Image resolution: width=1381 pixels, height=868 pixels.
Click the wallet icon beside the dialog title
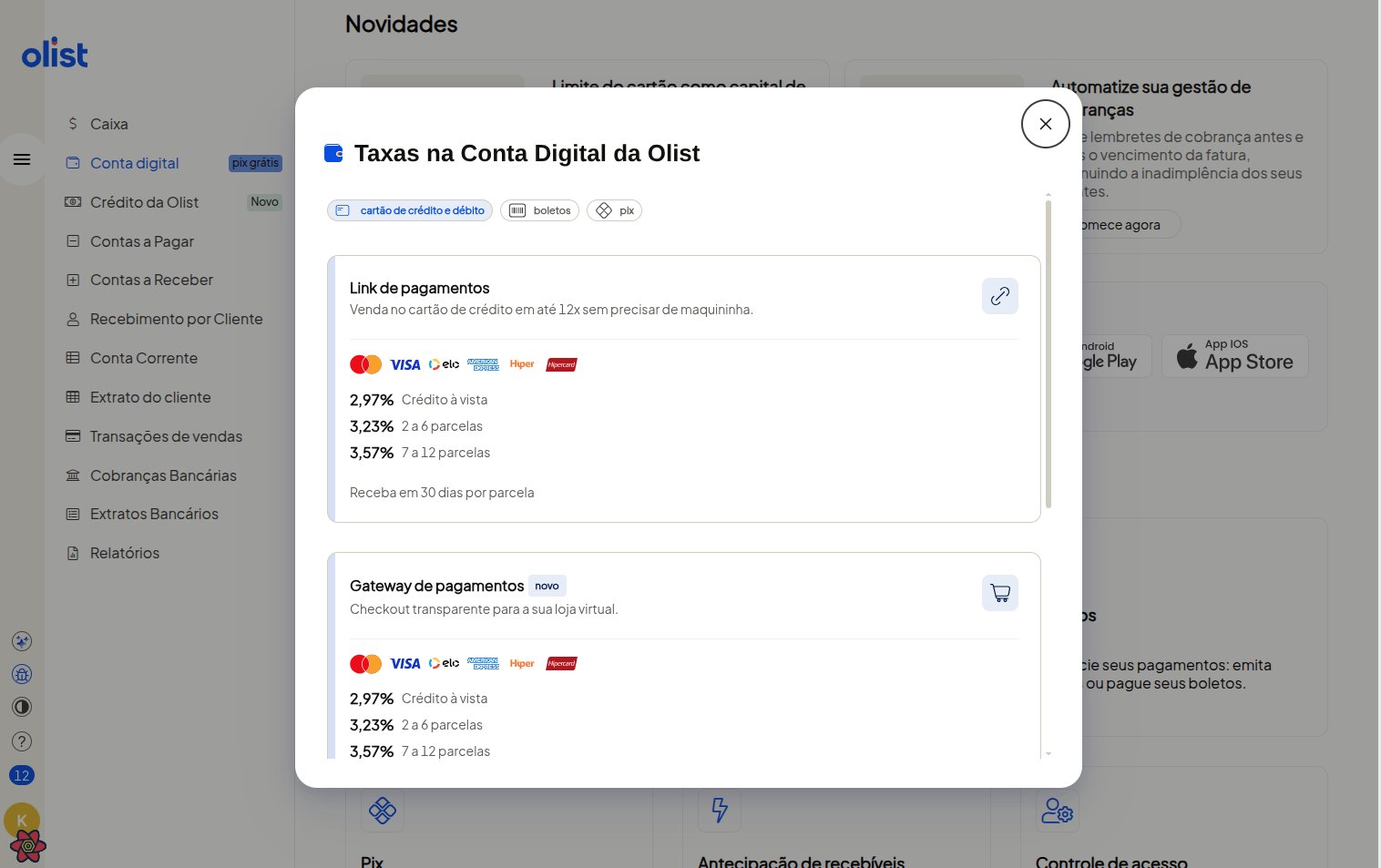tap(333, 153)
